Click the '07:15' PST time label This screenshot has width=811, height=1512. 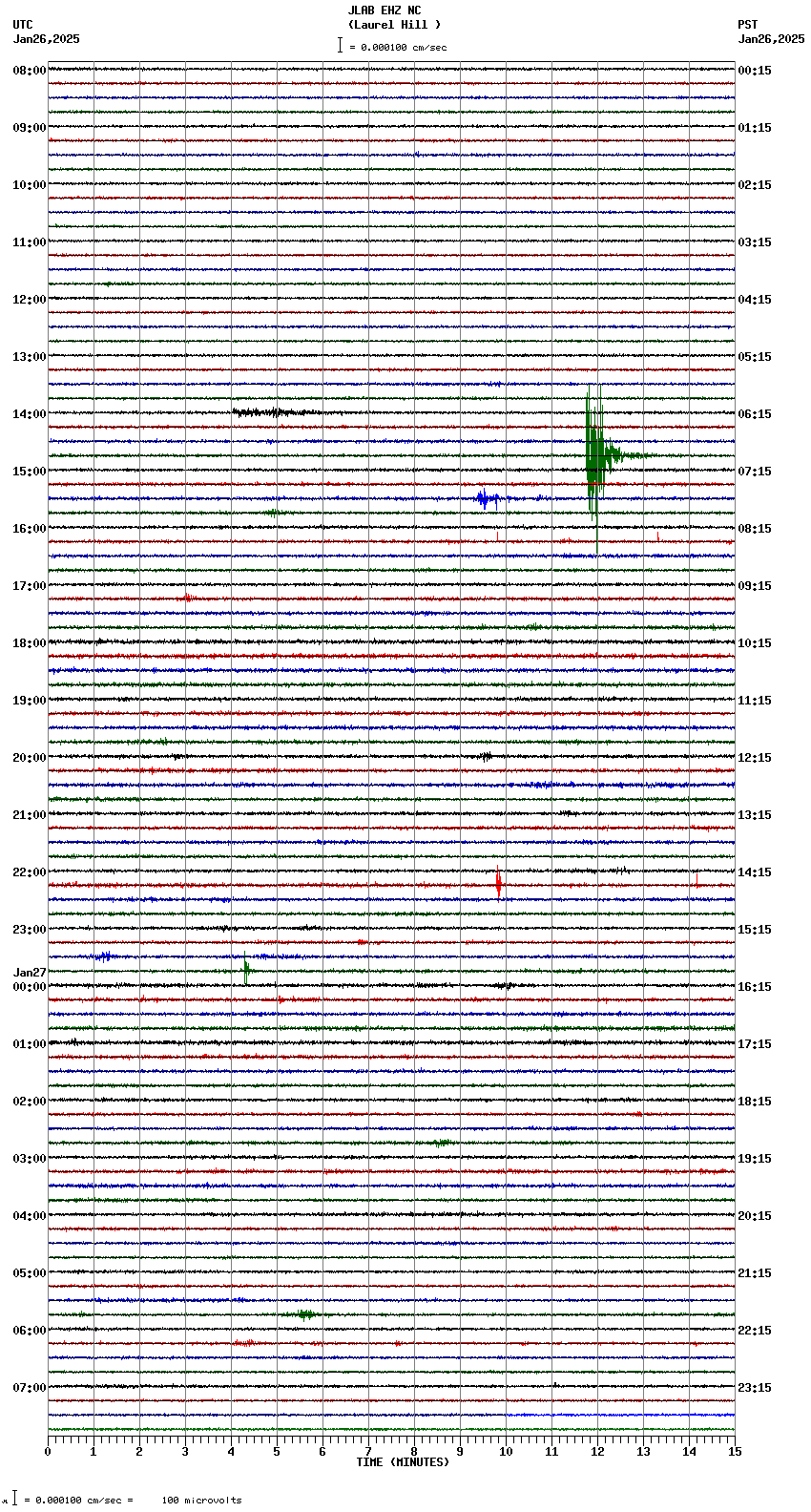[x=755, y=472]
